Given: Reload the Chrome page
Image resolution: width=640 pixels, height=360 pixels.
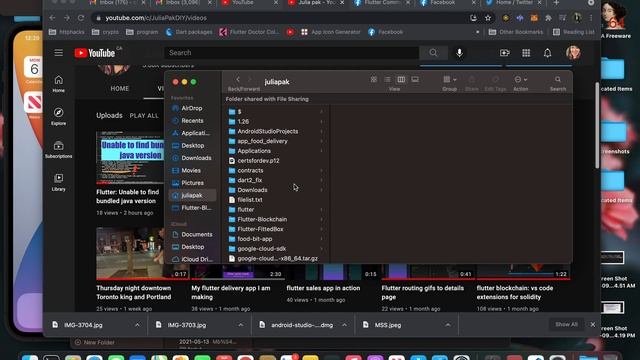Looking at the screenshot, I should 81,18.
